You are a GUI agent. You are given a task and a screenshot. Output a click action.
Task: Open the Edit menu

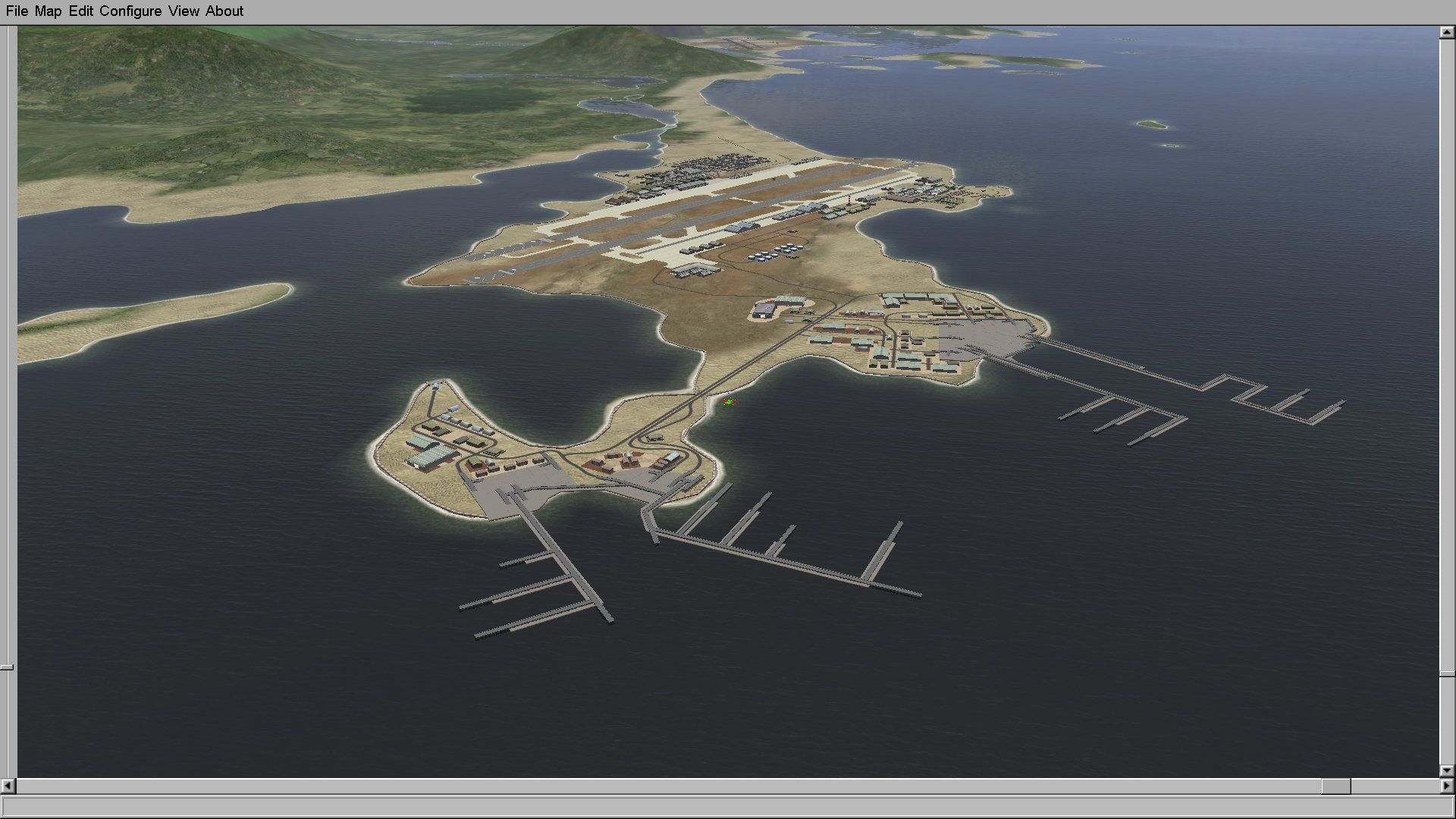click(x=80, y=11)
